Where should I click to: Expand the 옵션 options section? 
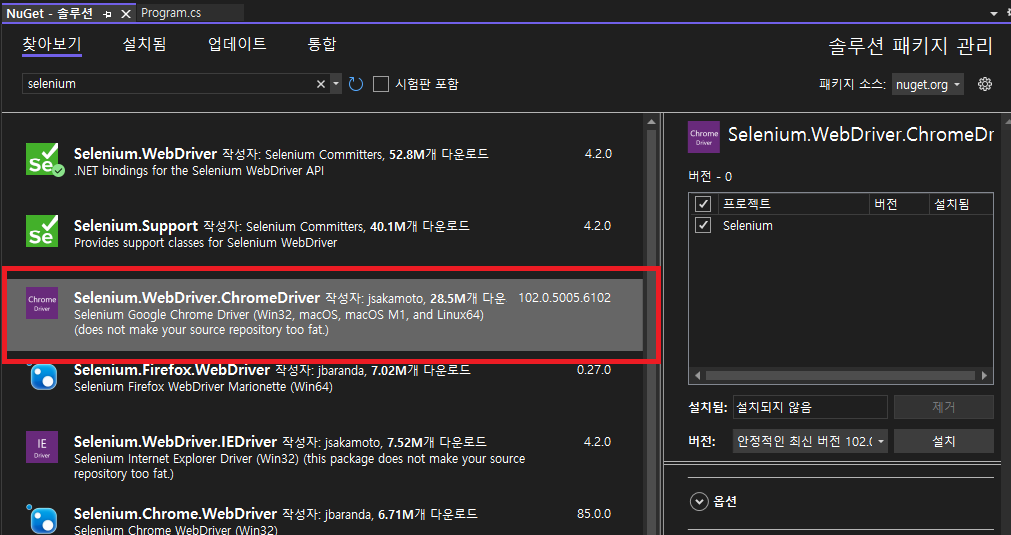coord(699,501)
